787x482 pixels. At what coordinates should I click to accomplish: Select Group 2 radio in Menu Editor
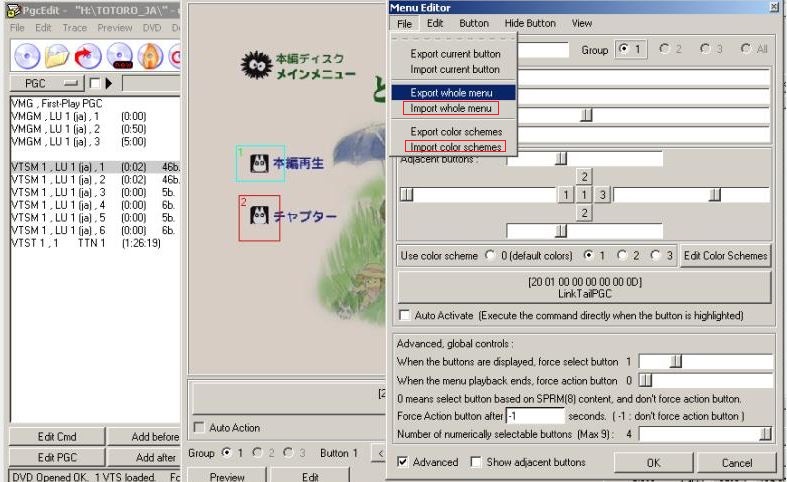click(x=664, y=49)
